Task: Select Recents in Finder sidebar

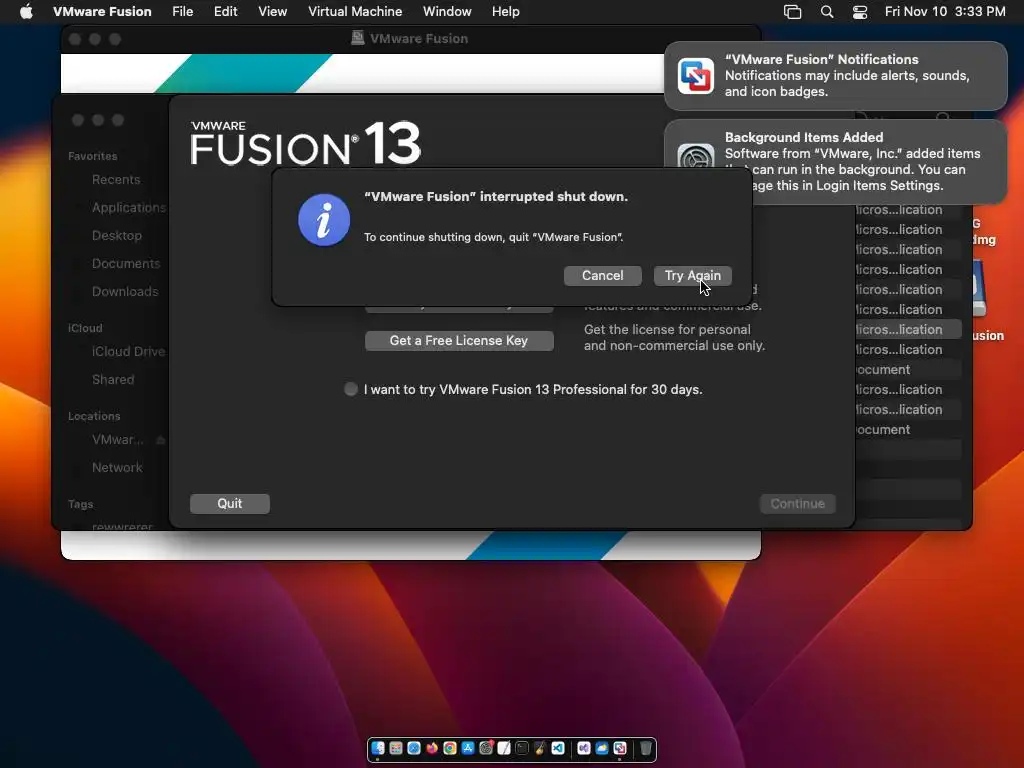Action: (x=116, y=180)
